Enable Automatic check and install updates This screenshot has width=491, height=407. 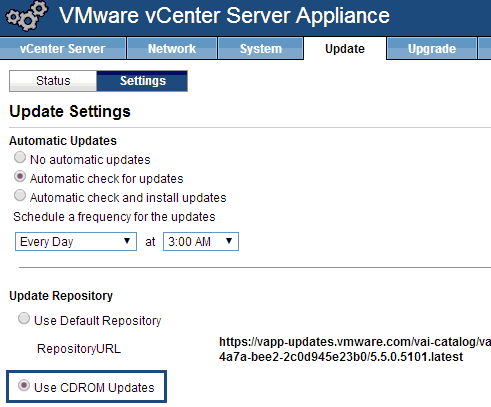(x=20, y=195)
